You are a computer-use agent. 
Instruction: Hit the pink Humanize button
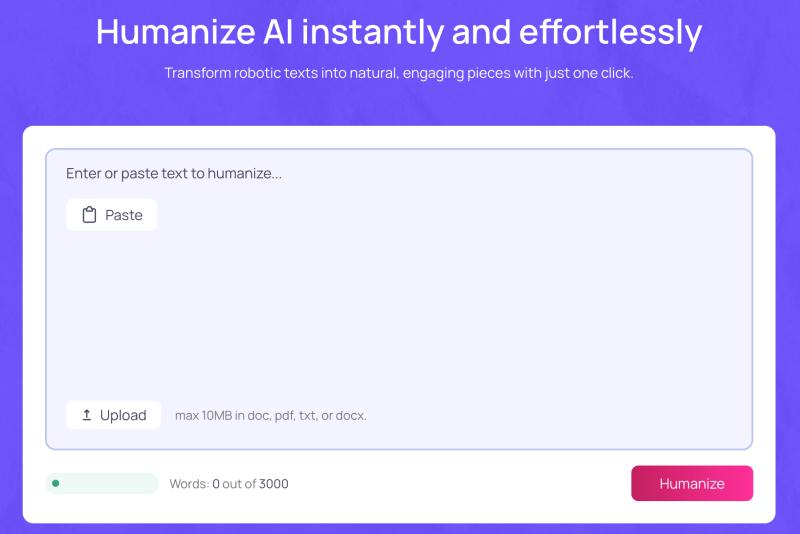[x=691, y=483]
